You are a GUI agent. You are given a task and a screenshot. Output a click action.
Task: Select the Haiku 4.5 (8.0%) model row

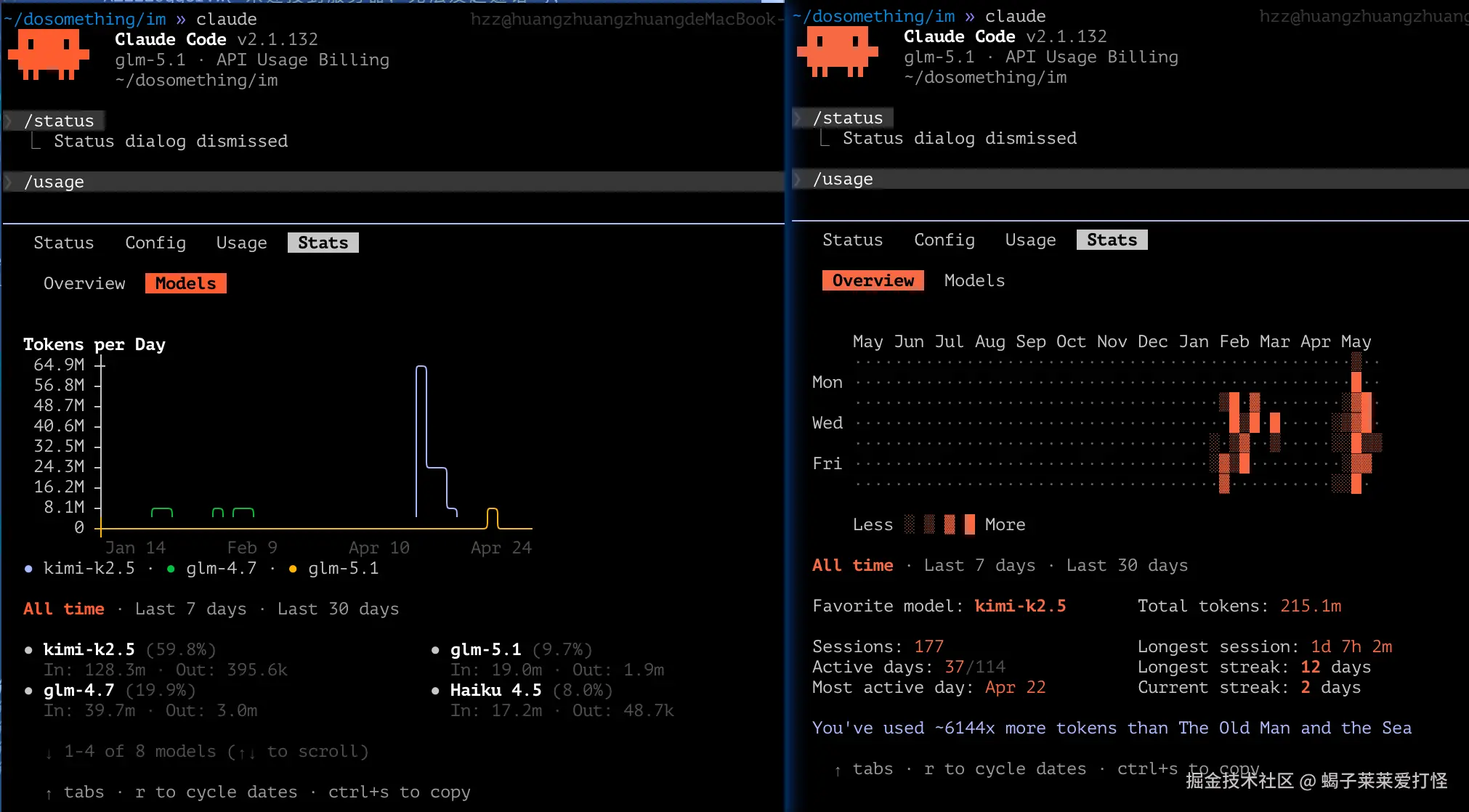point(522,690)
